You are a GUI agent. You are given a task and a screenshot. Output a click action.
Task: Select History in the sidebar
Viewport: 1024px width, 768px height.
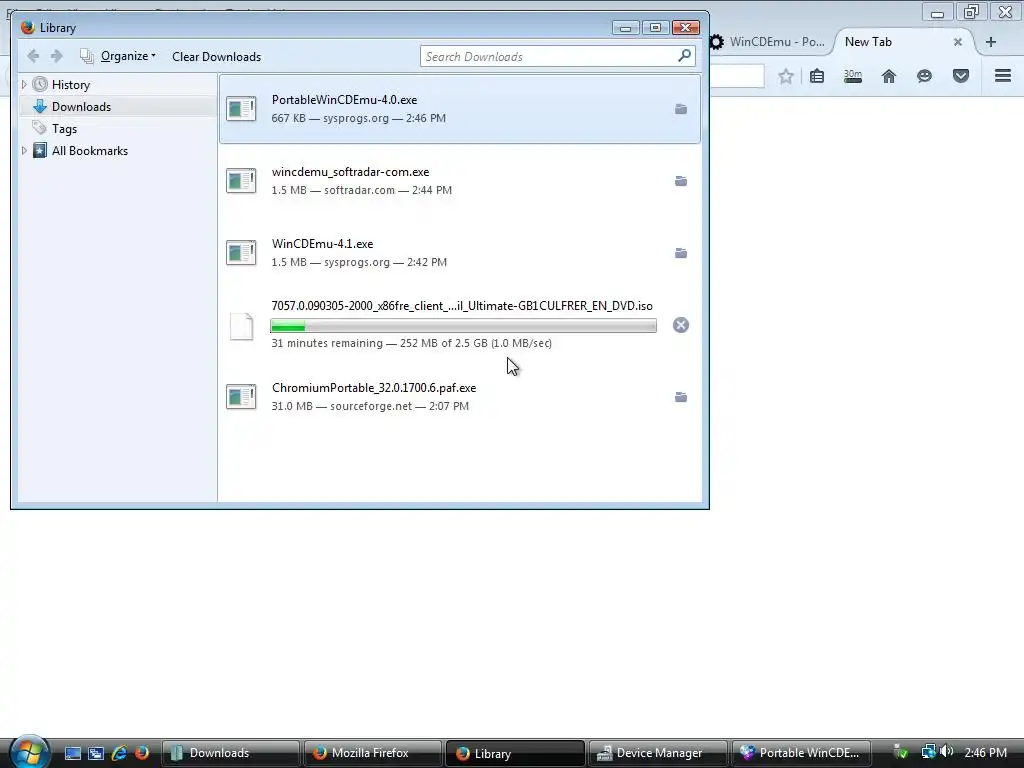[71, 85]
